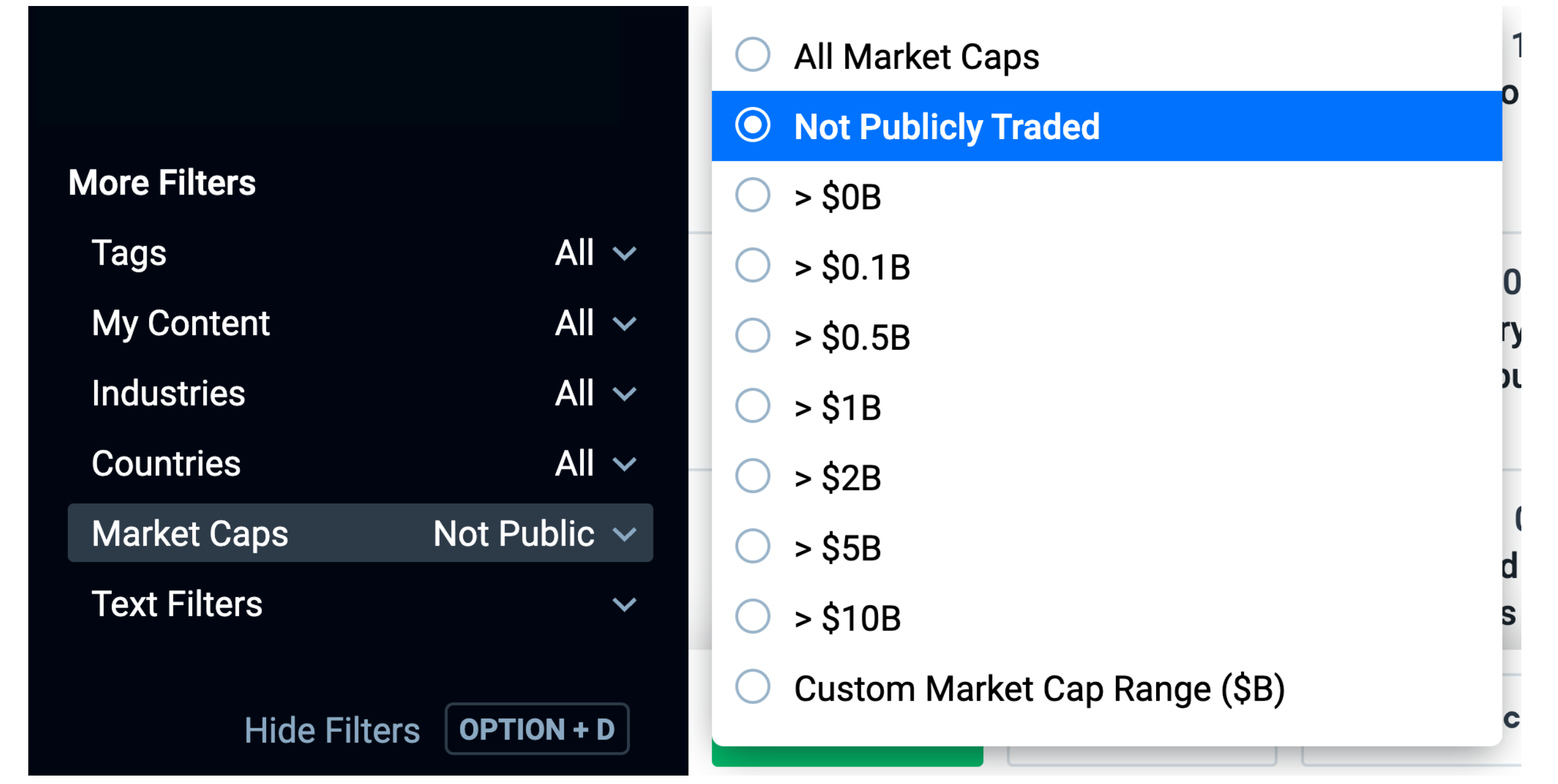The height and width of the screenshot is (784, 1558).
Task: Select the > $0B market cap option
Action: coord(753,196)
